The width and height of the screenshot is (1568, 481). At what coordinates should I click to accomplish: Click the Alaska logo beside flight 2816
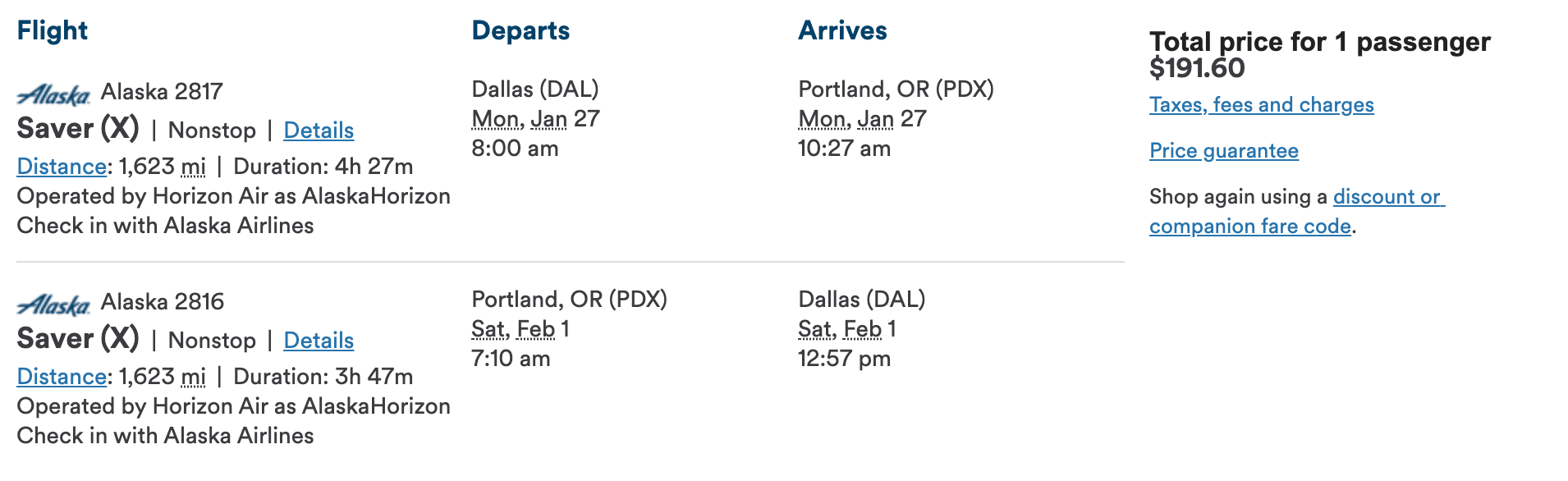pyautogui.click(x=53, y=305)
